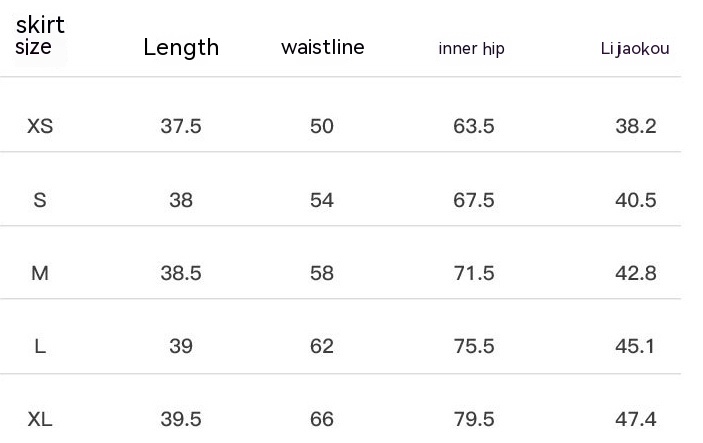Select the waistline value 50

[322, 126]
